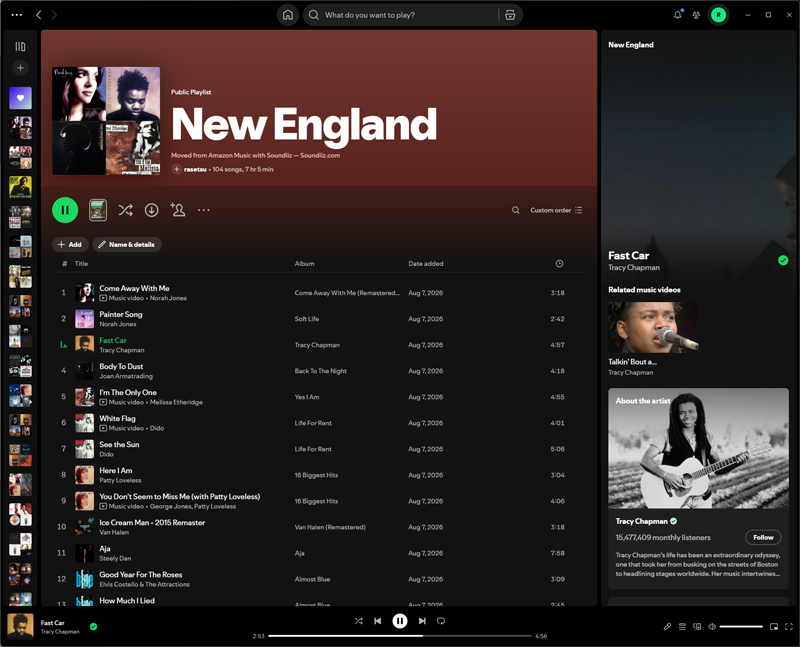Select the 'White Flag' track row

[x=319, y=423]
